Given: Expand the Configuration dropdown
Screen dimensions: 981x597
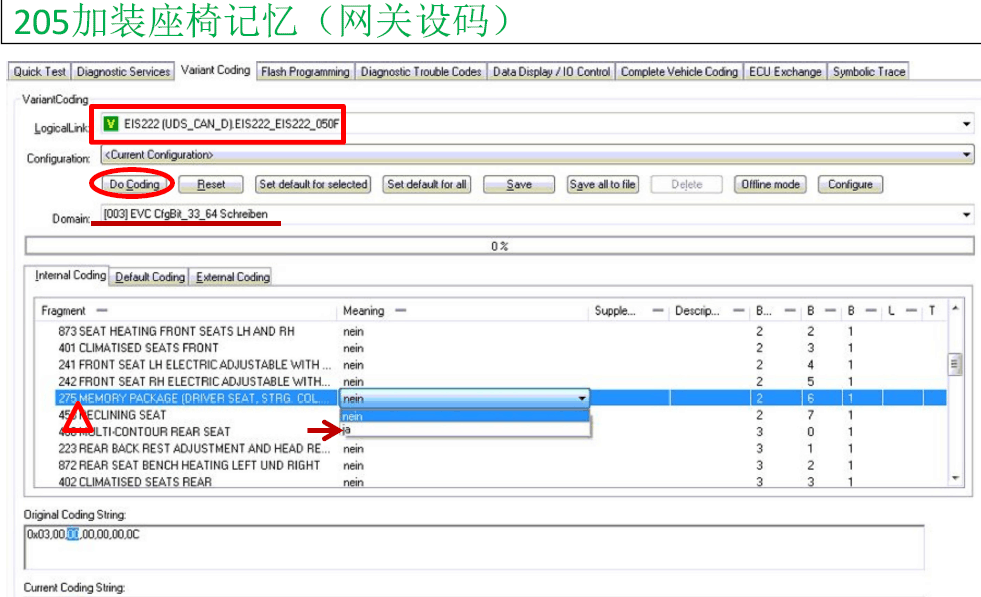Looking at the screenshot, I should pyautogui.click(x=966, y=155).
